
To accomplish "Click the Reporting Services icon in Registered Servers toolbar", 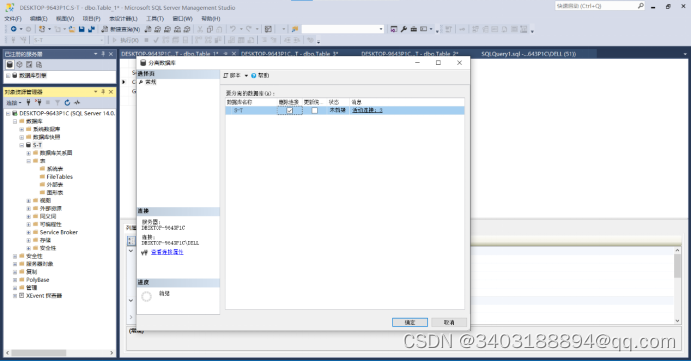I will pyautogui.click(x=29, y=65).
